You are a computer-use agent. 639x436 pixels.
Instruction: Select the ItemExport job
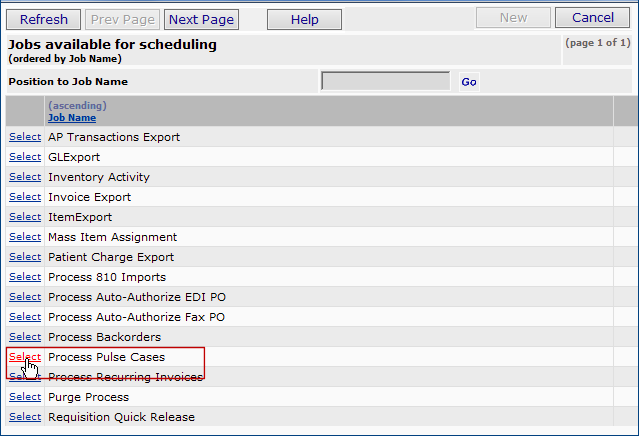[25, 217]
